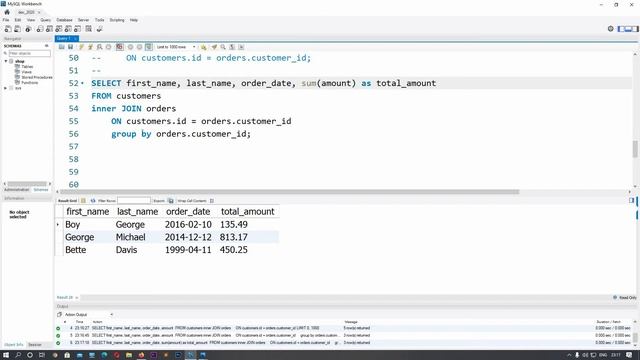The height and width of the screenshot is (360, 640).
Task: Click the new SQL tab icon in main toolbar
Action: coord(8,29)
